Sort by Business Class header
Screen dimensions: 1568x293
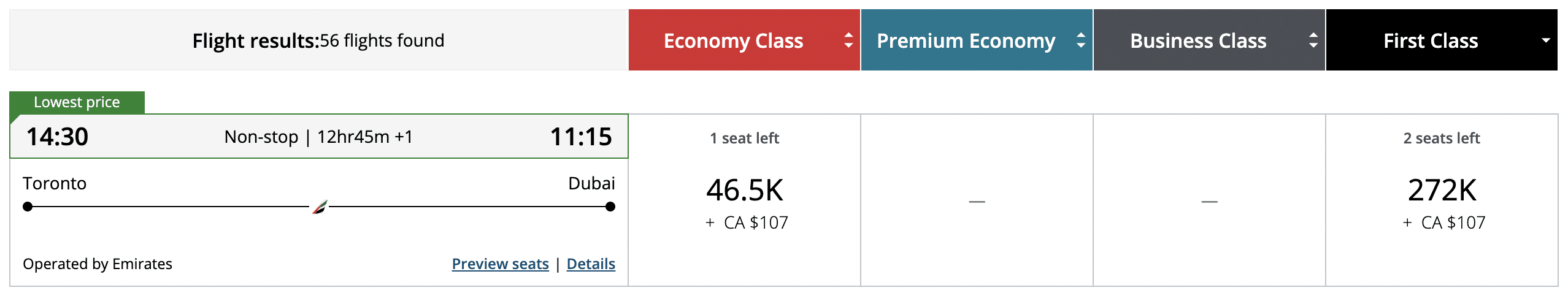pyautogui.click(x=1197, y=40)
